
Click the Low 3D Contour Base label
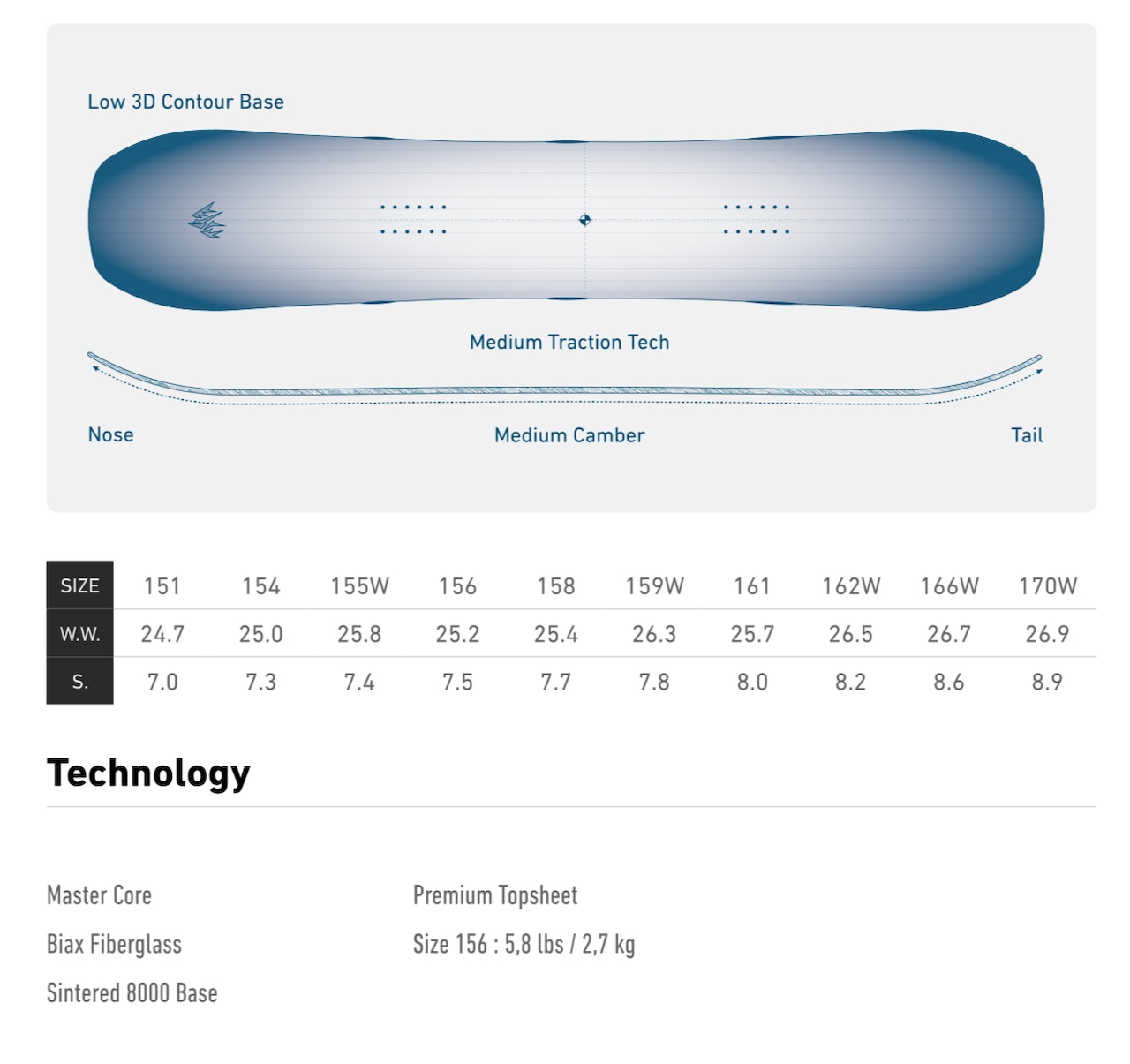185,102
